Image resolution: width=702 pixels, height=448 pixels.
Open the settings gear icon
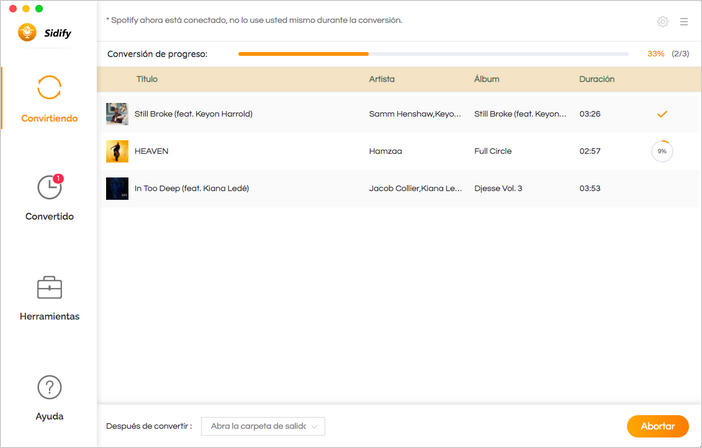click(663, 21)
